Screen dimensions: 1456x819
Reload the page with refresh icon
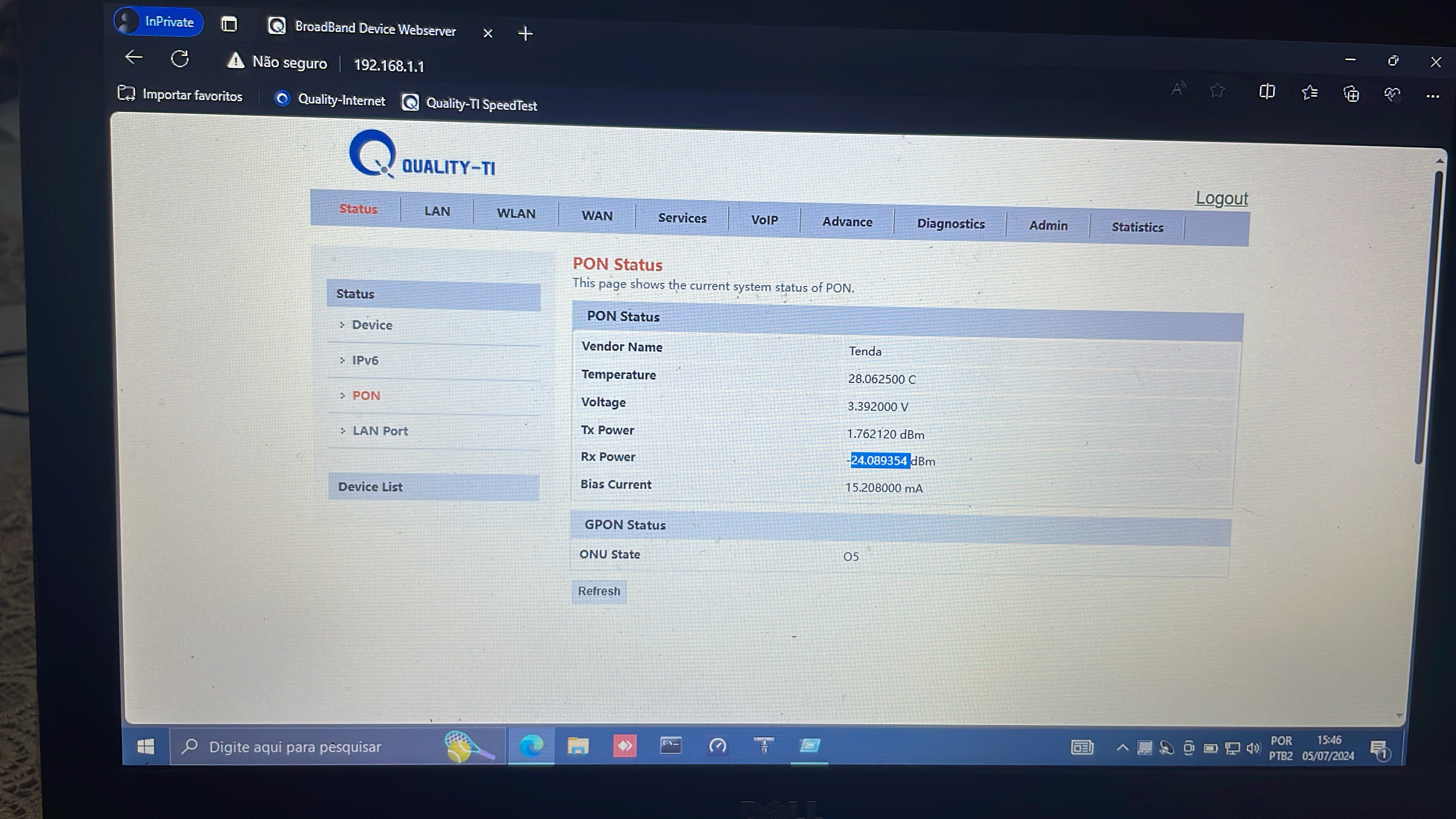pyautogui.click(x=180, y=60)
